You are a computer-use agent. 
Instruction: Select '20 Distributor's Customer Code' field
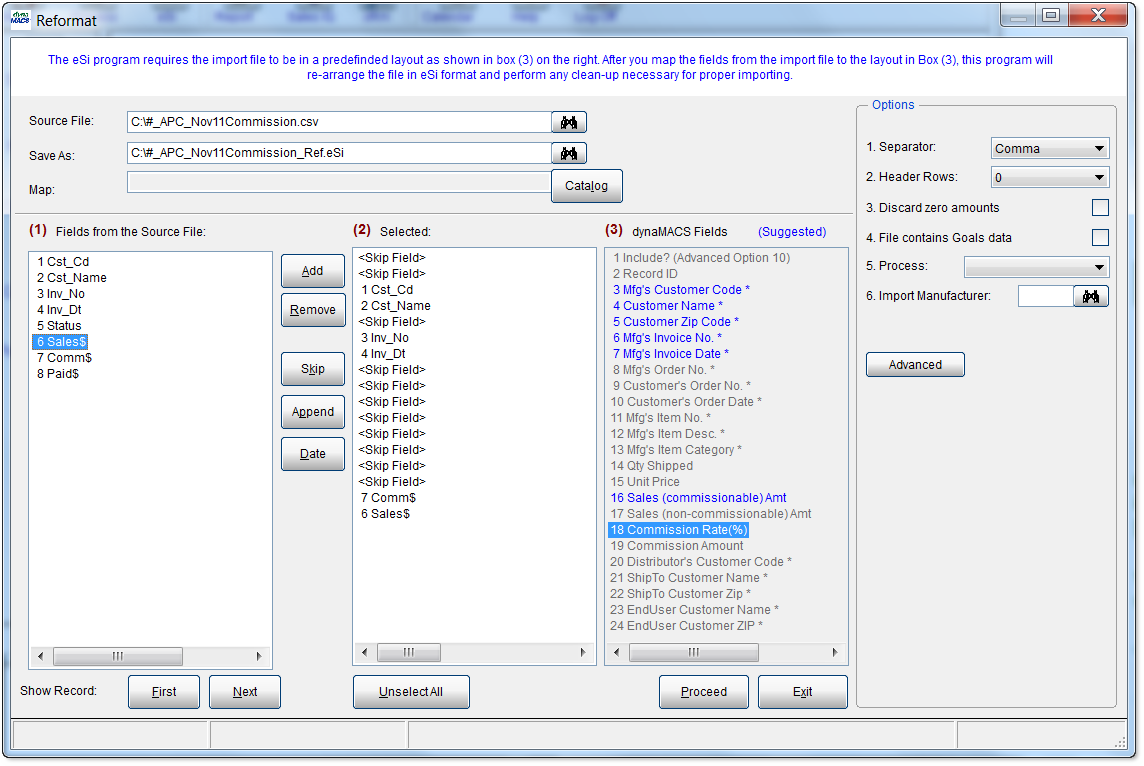point(701,562)
